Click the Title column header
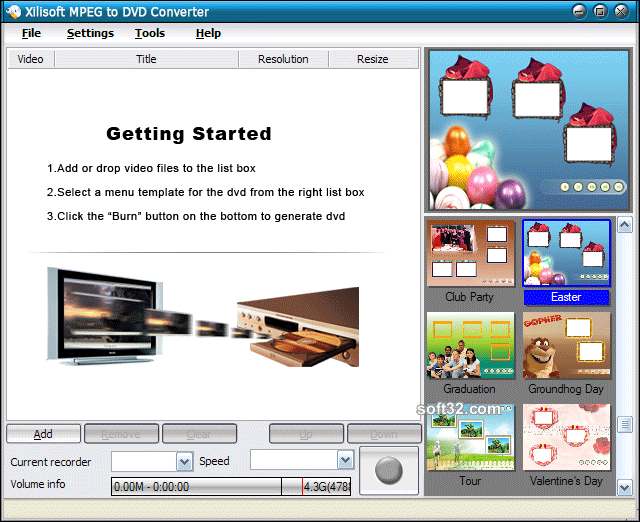 click(146, 59)
